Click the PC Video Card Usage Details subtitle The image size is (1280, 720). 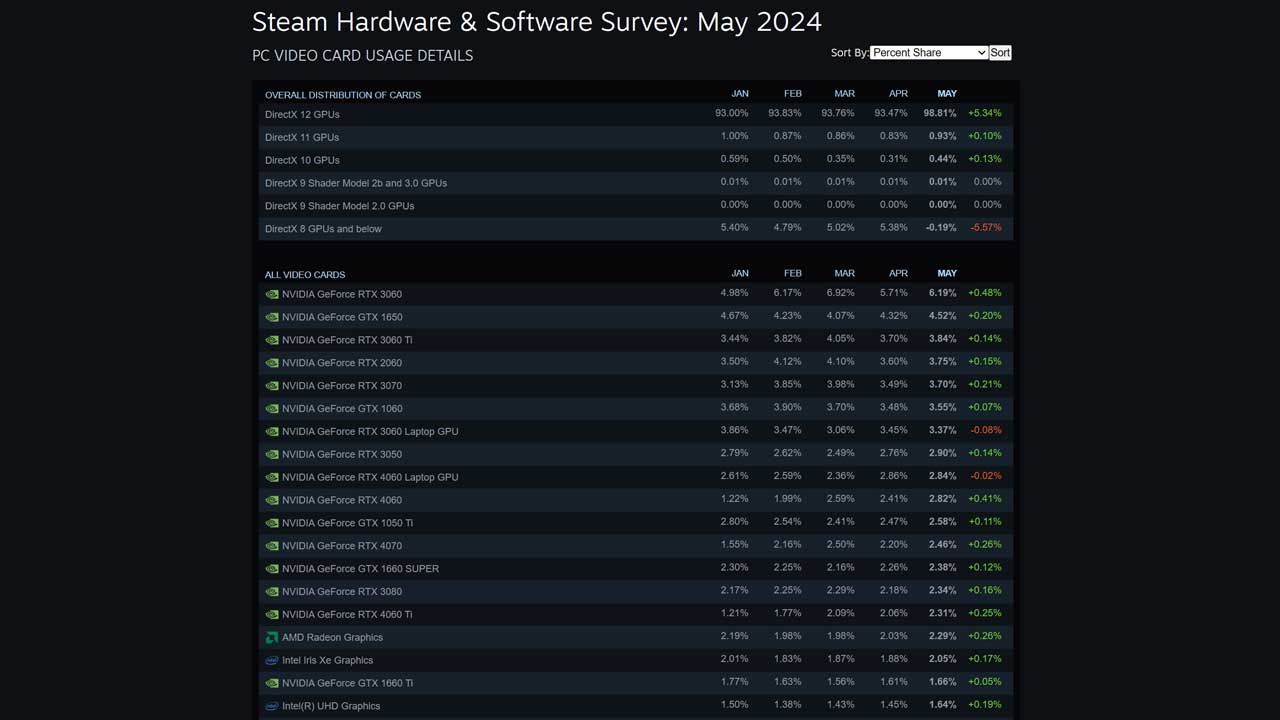tap(362, 56)
